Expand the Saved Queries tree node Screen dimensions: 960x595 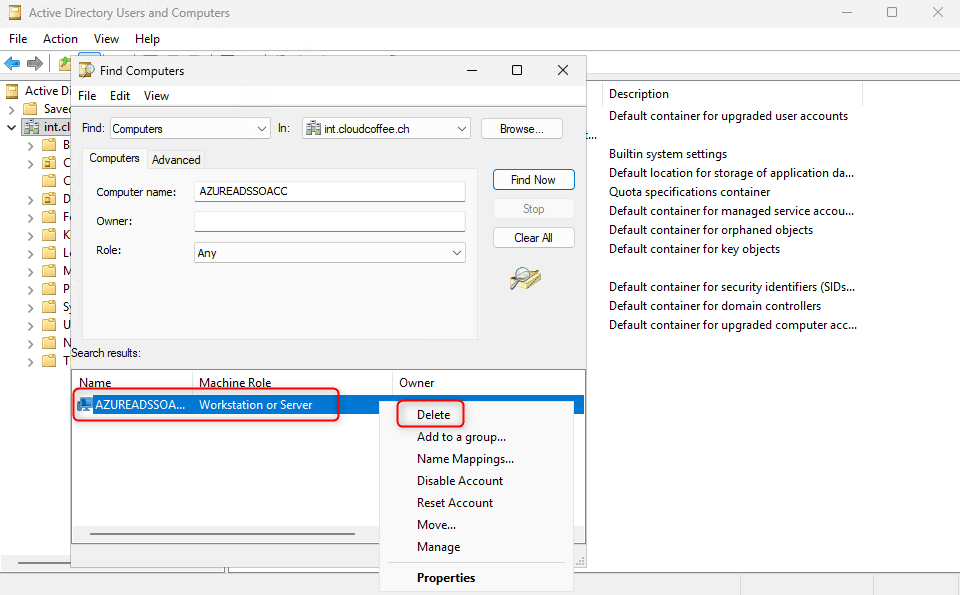click(x=11, y=109)
